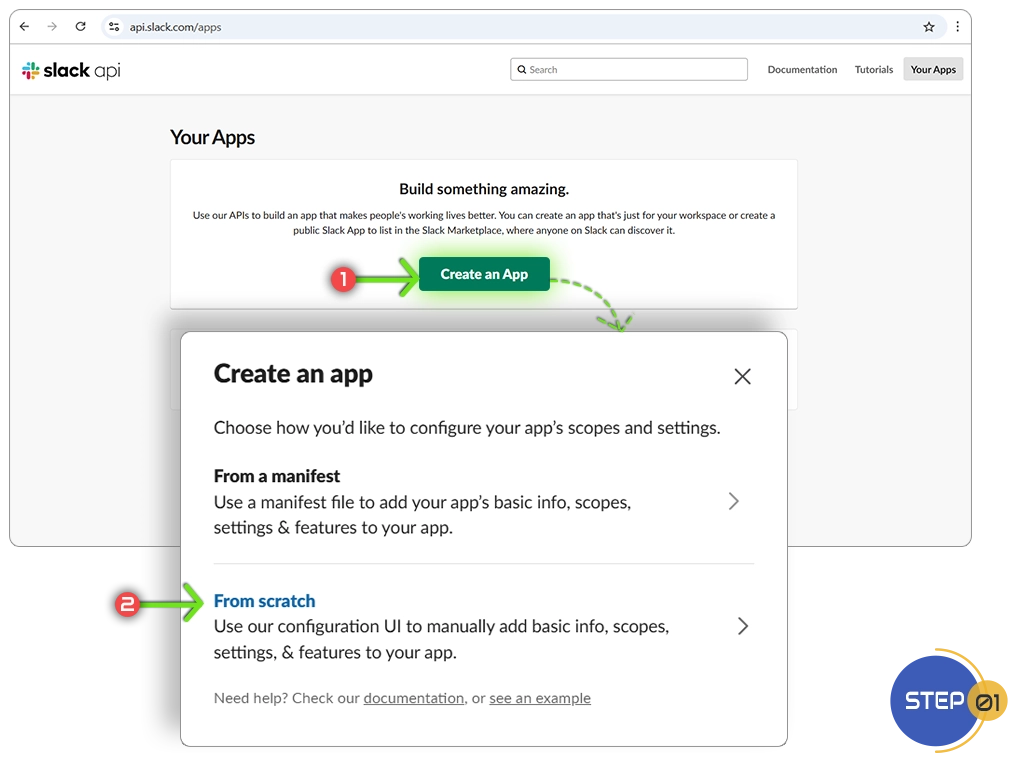This screenshot has width=1024, height=768.
Task: Close the Create an app dialog
Action: point(742,377)
